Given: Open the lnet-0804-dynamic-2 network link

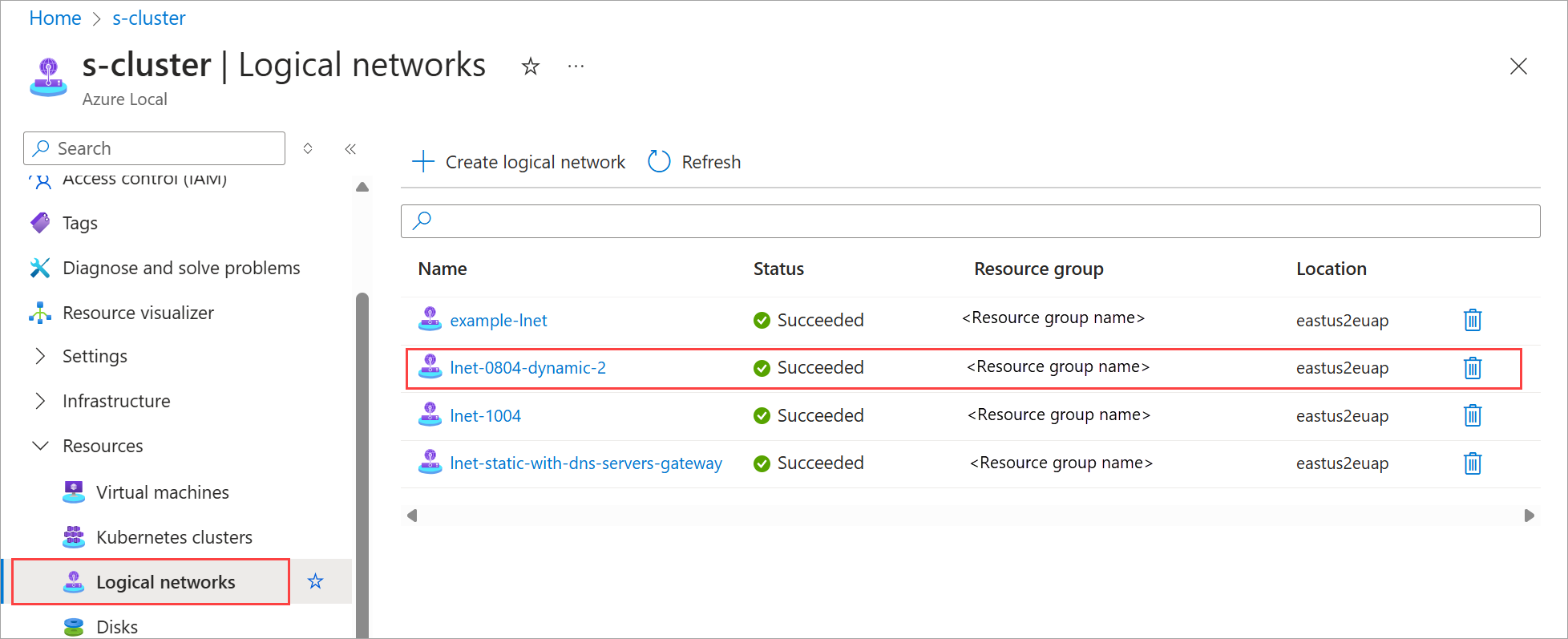Looking at the screenshot, I should [x=527, y=368].
